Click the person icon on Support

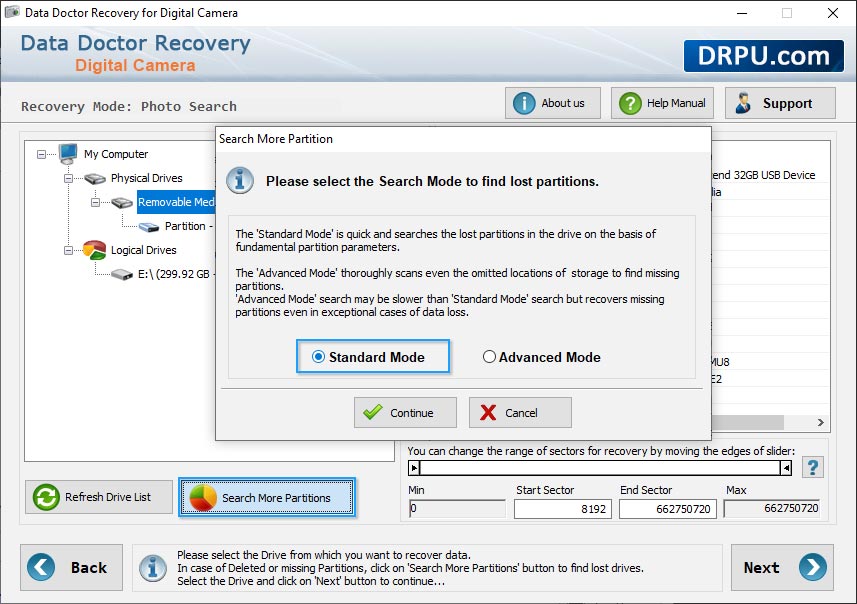(743, 103)
